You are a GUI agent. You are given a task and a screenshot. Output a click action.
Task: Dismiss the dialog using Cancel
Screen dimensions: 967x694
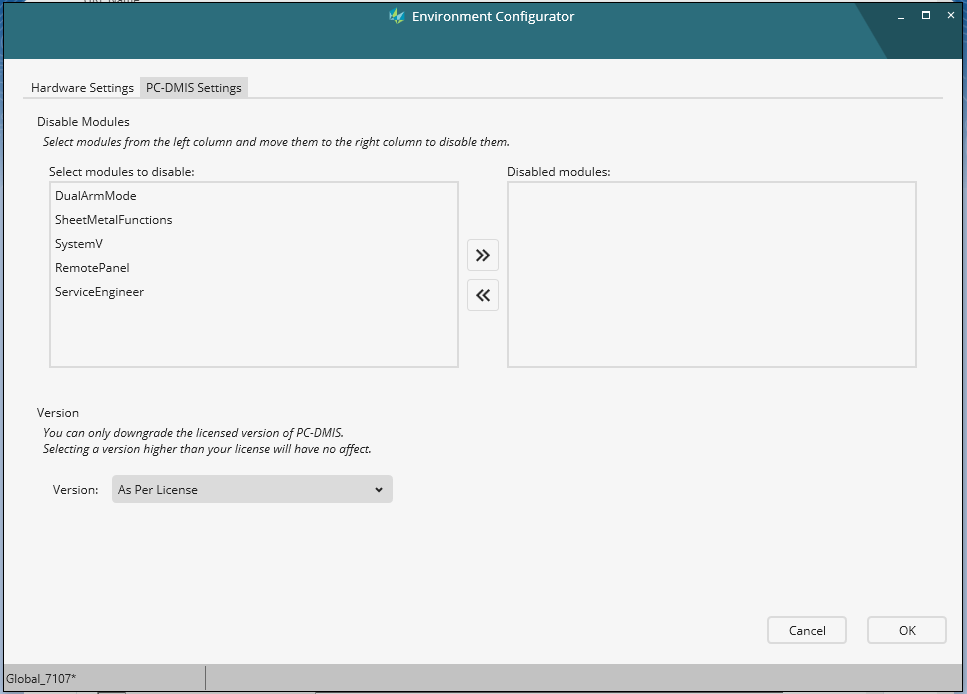click(806, 630)
